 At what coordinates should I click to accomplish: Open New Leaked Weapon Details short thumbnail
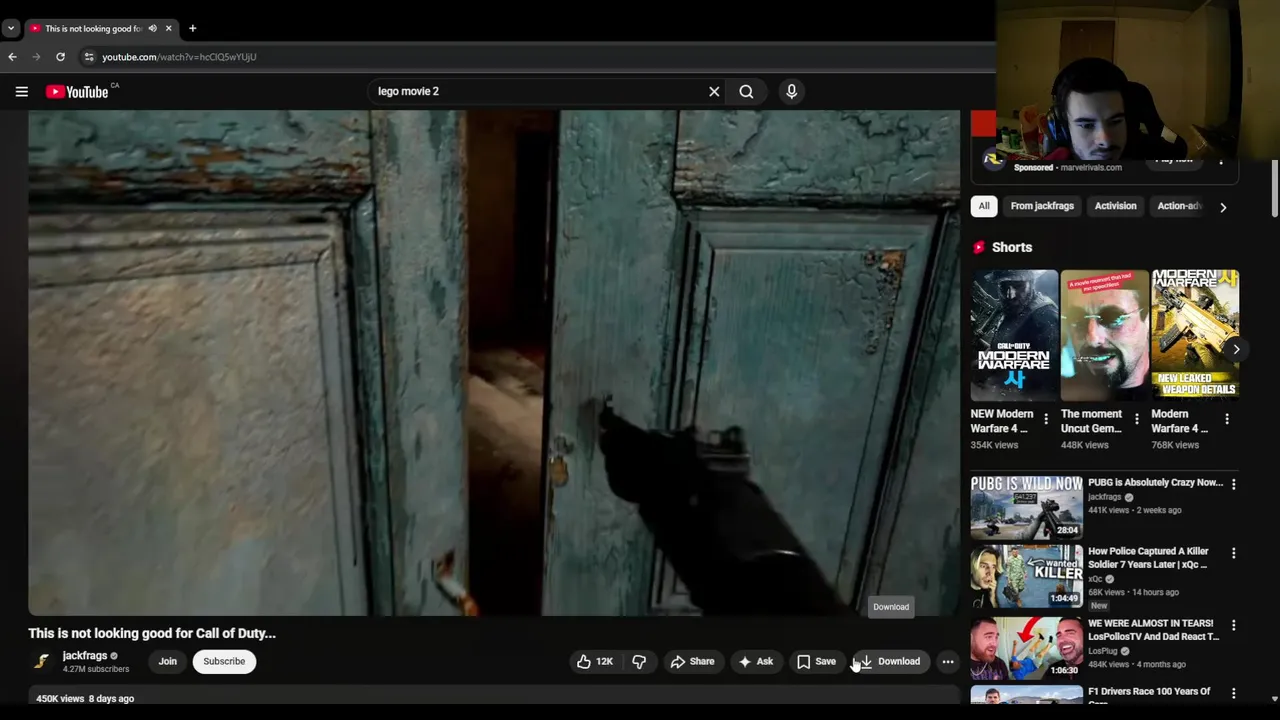1195,335
